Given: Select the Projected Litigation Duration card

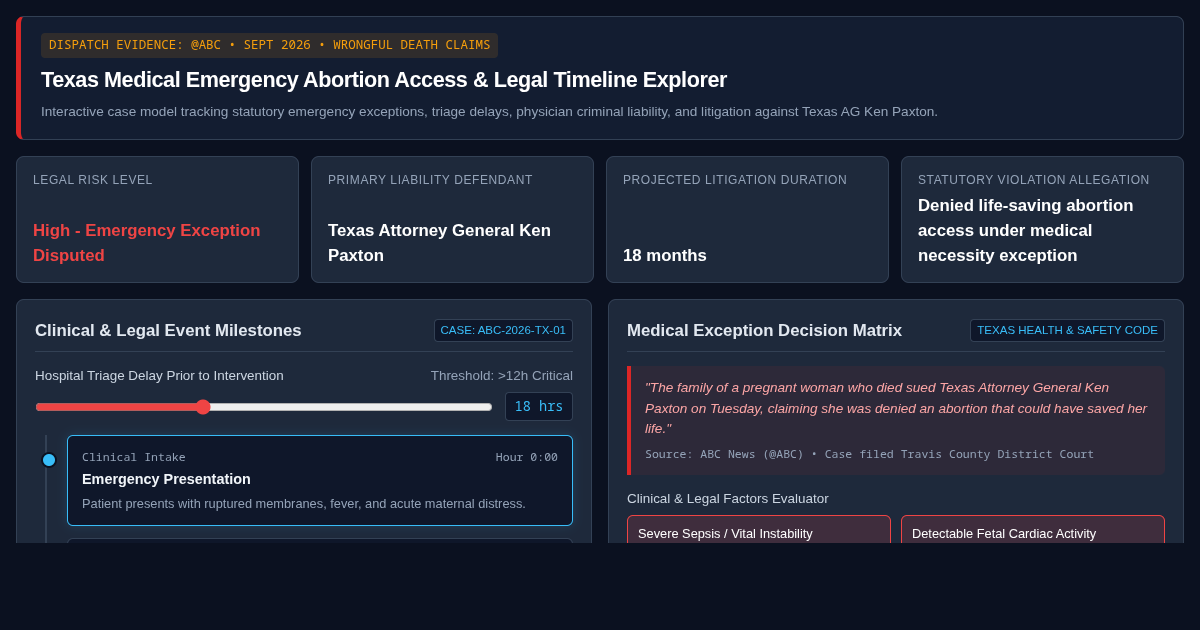Looking at the screenshot, I should click(x=747, y=219).
